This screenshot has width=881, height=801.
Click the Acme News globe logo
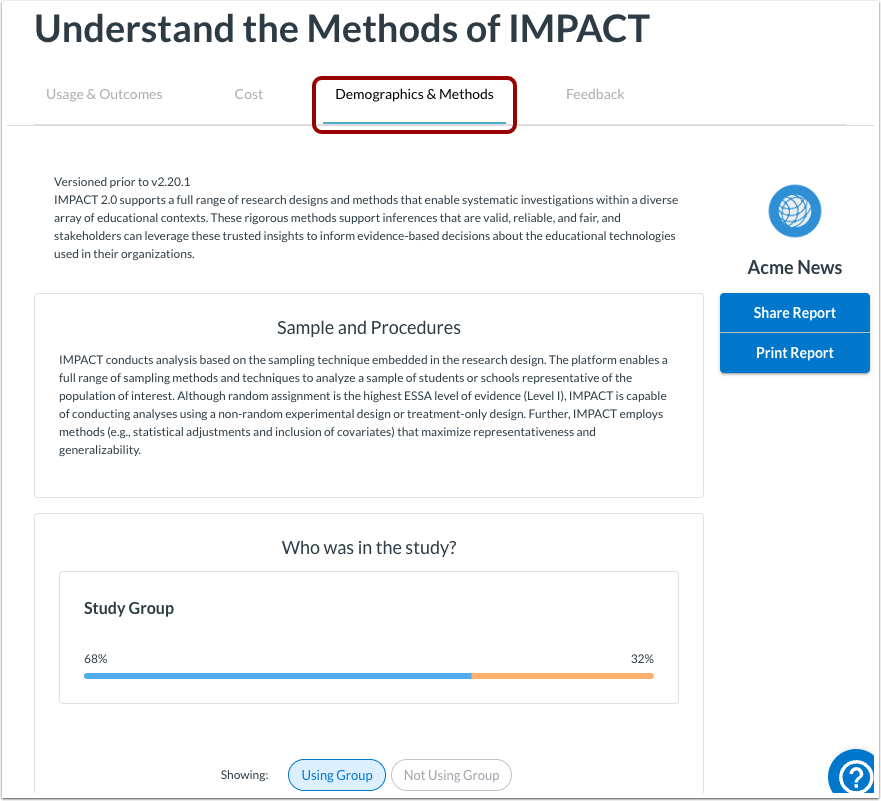click(x=794, y=211)
